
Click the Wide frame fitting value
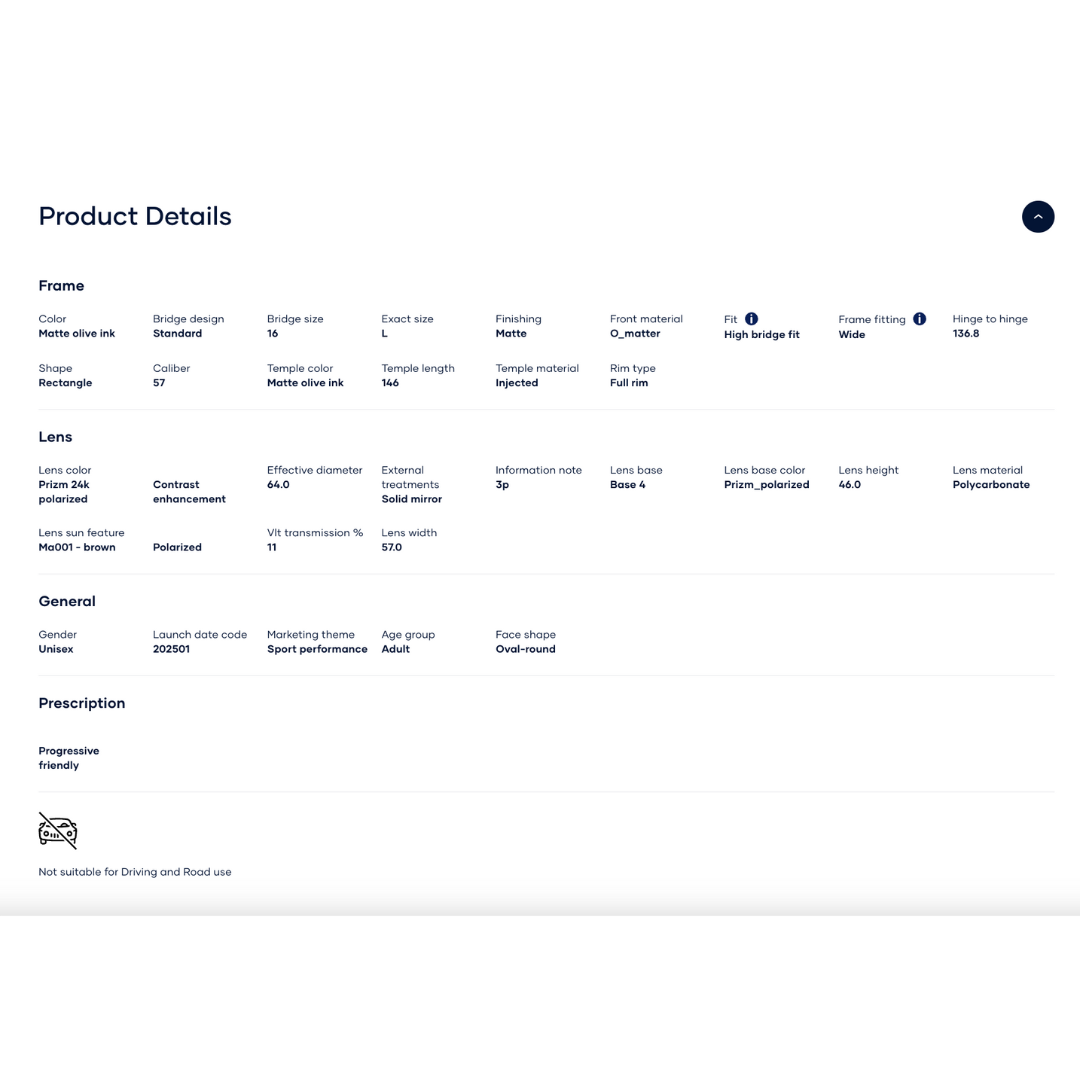[x=852, y=335]
